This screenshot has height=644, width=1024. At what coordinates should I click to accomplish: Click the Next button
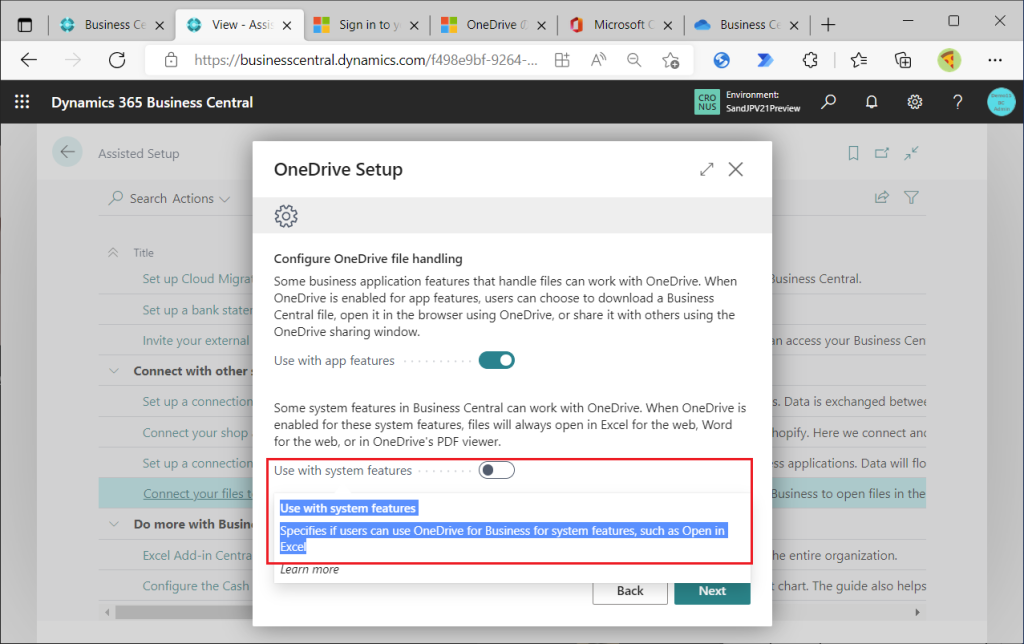(x=712, y=590)
